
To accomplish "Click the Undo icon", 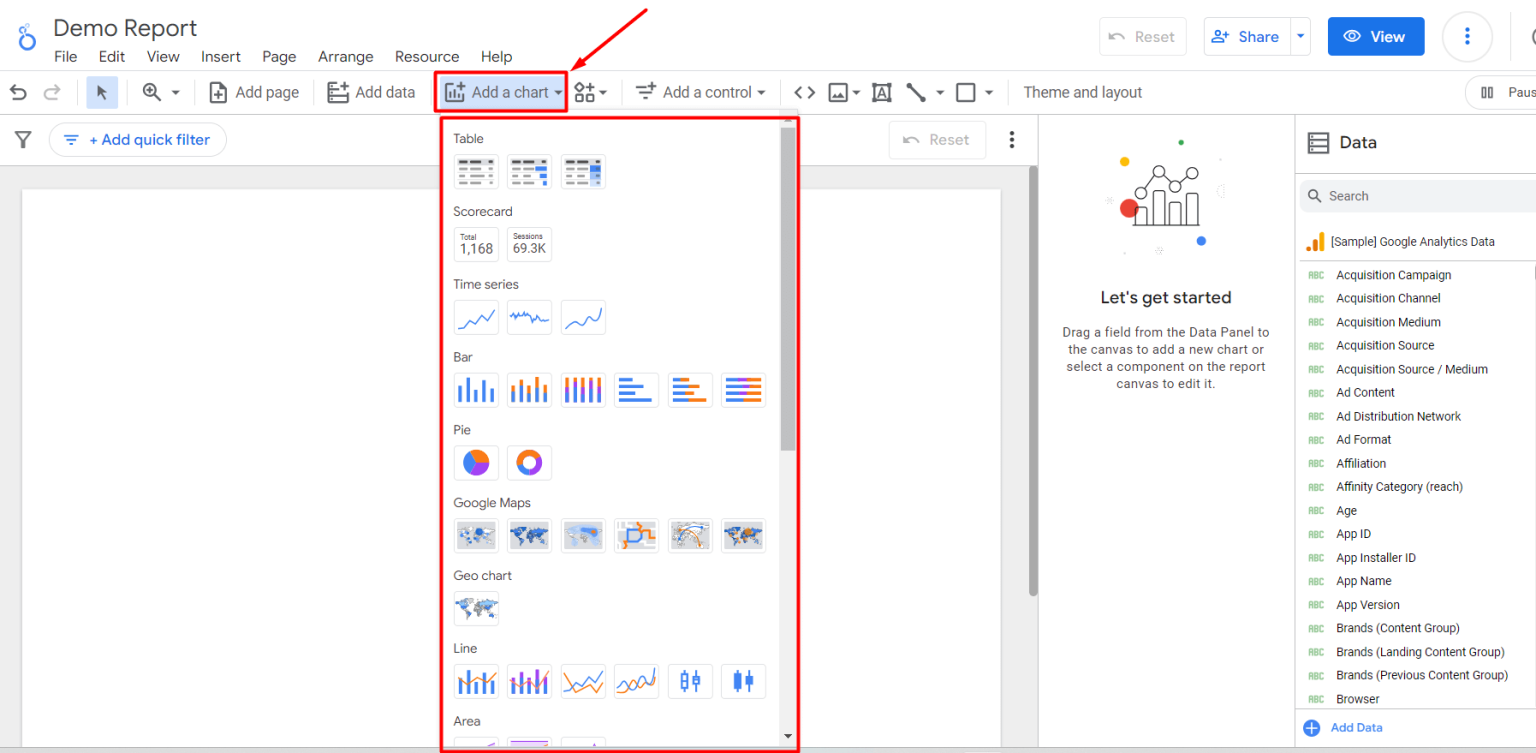I will coord(17,91).
